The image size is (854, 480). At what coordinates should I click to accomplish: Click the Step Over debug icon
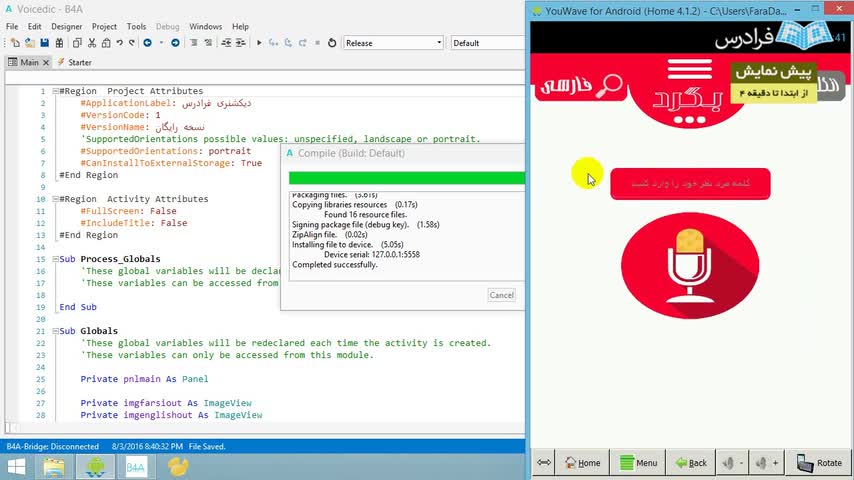click(x=288, y=43)
